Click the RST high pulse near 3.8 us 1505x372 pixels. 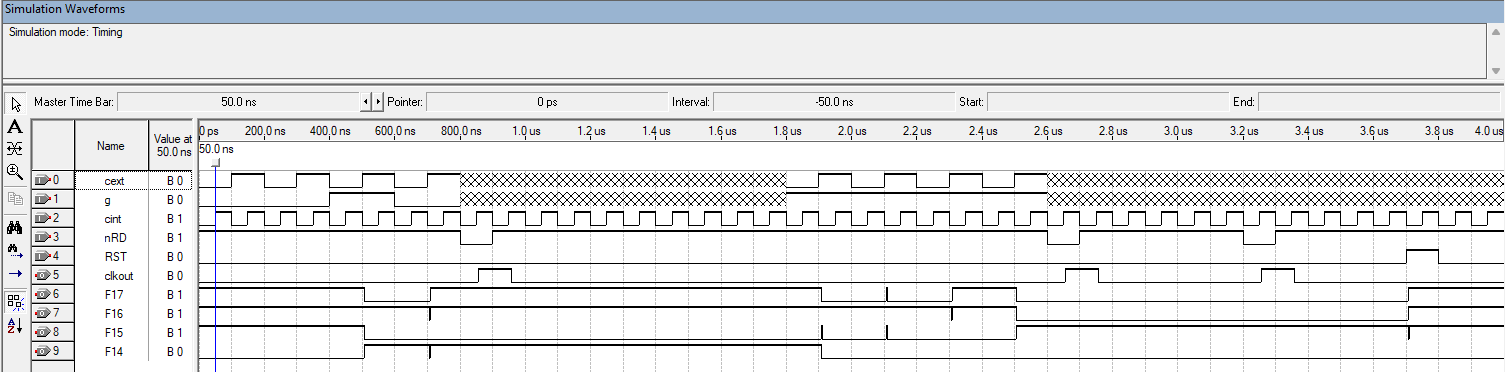coord(1422,256)
